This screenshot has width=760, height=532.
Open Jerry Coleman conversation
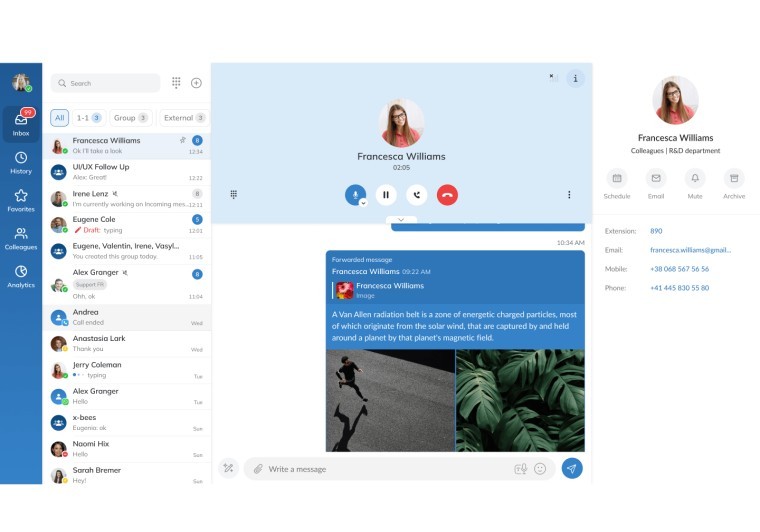coord(127,370)
